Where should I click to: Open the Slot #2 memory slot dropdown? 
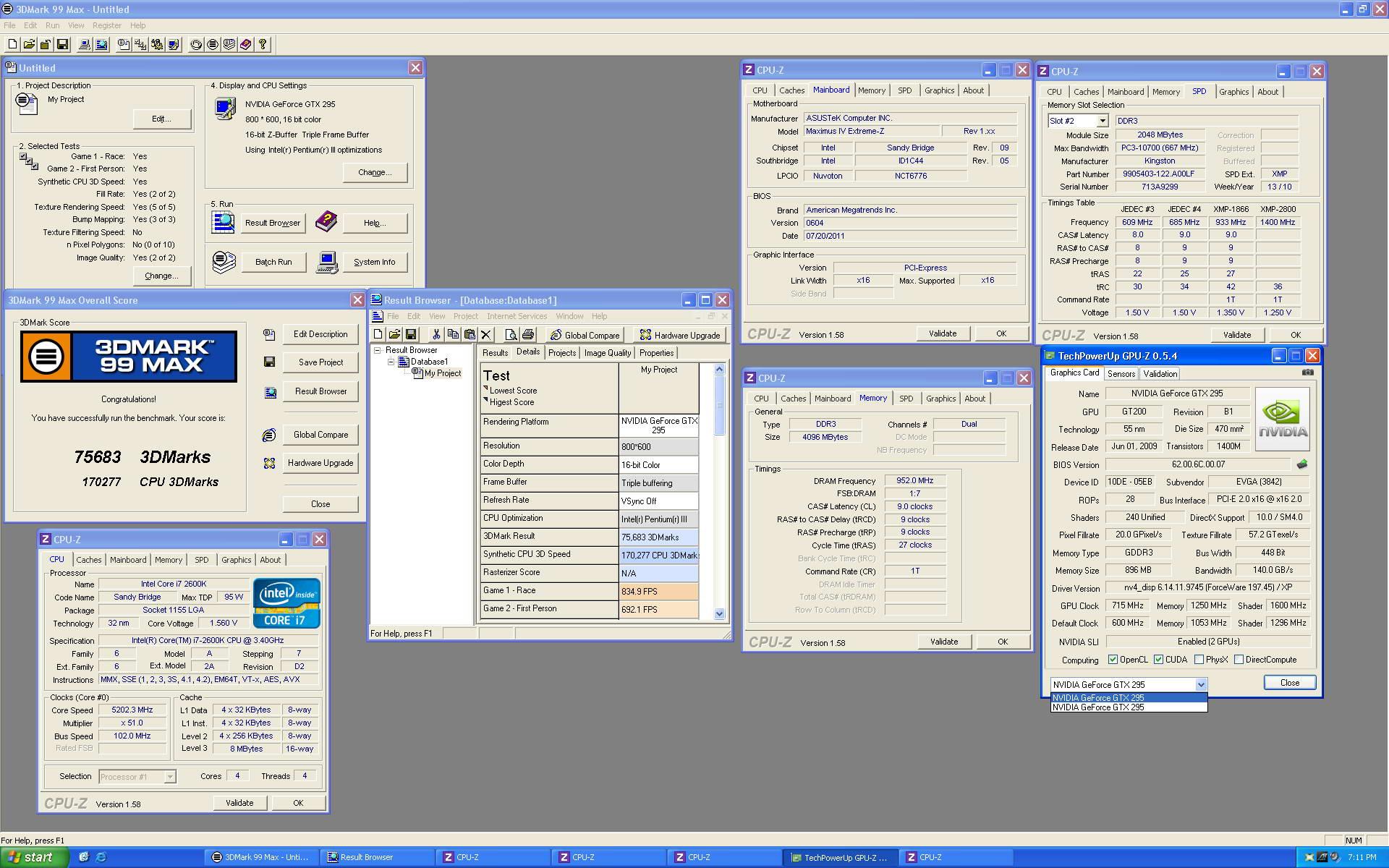pos(1102,121)
